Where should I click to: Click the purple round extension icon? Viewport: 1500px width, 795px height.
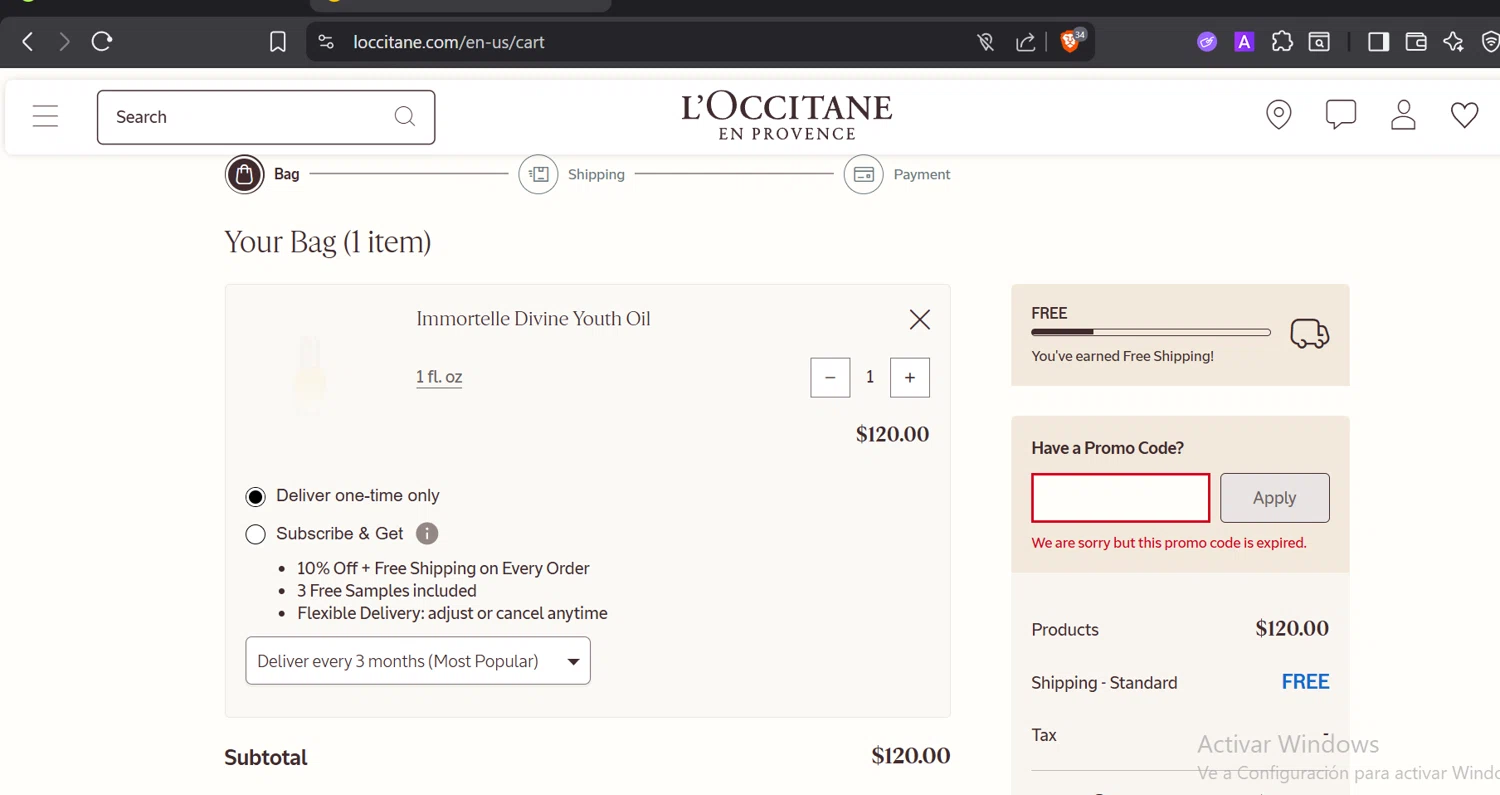1207,42
